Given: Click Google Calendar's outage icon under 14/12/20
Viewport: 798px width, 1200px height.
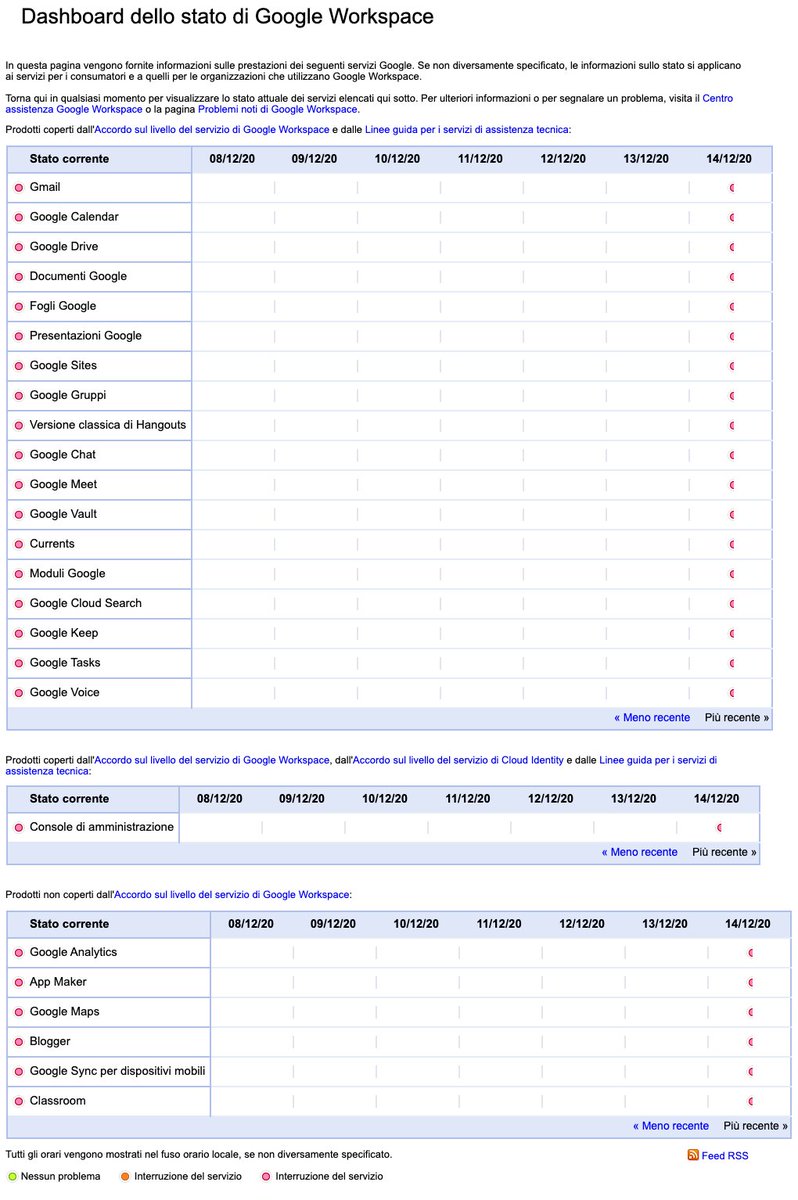Looking at the screenshot, I should (x=733, y=217).
